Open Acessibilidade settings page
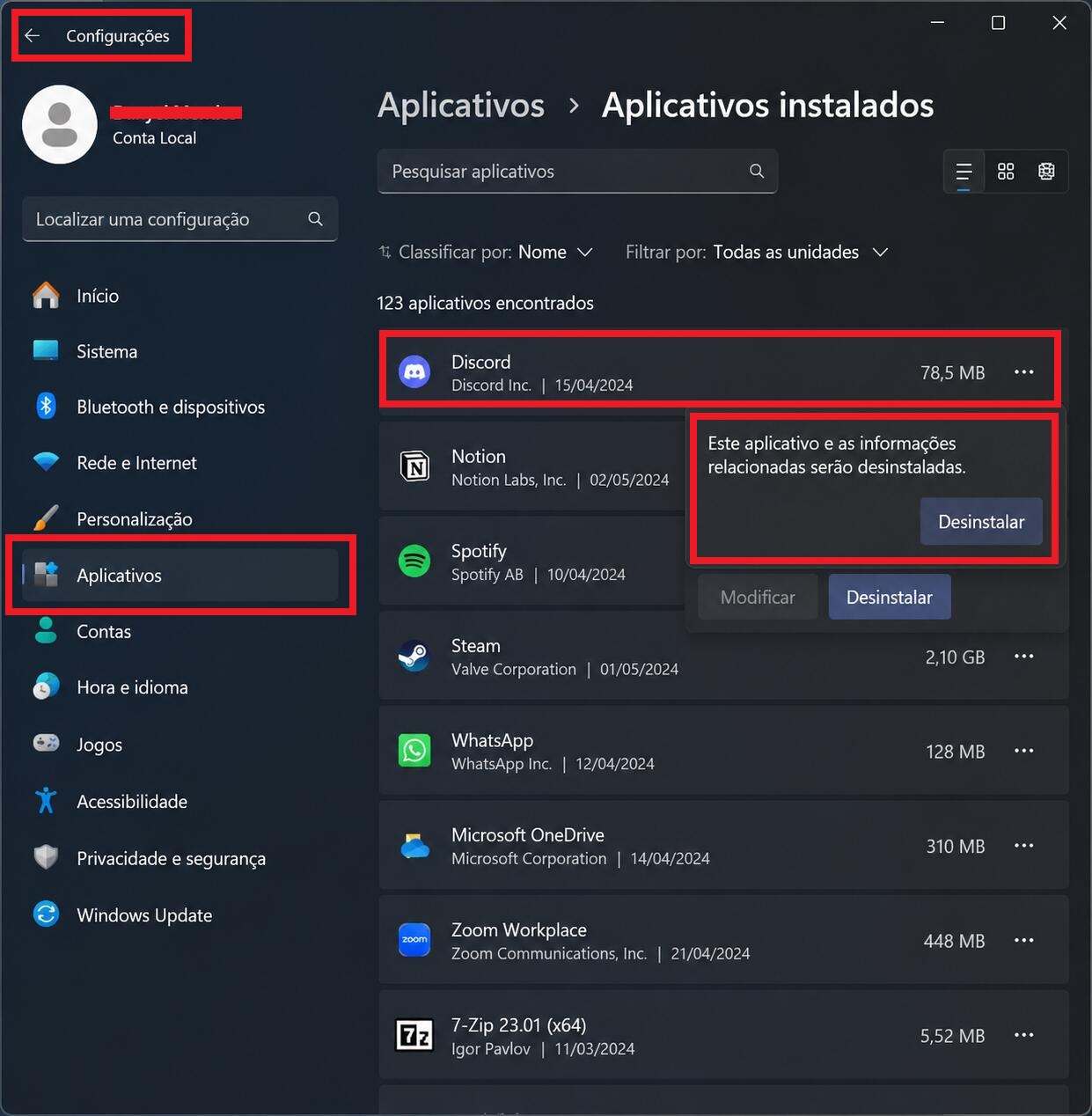 180,801
